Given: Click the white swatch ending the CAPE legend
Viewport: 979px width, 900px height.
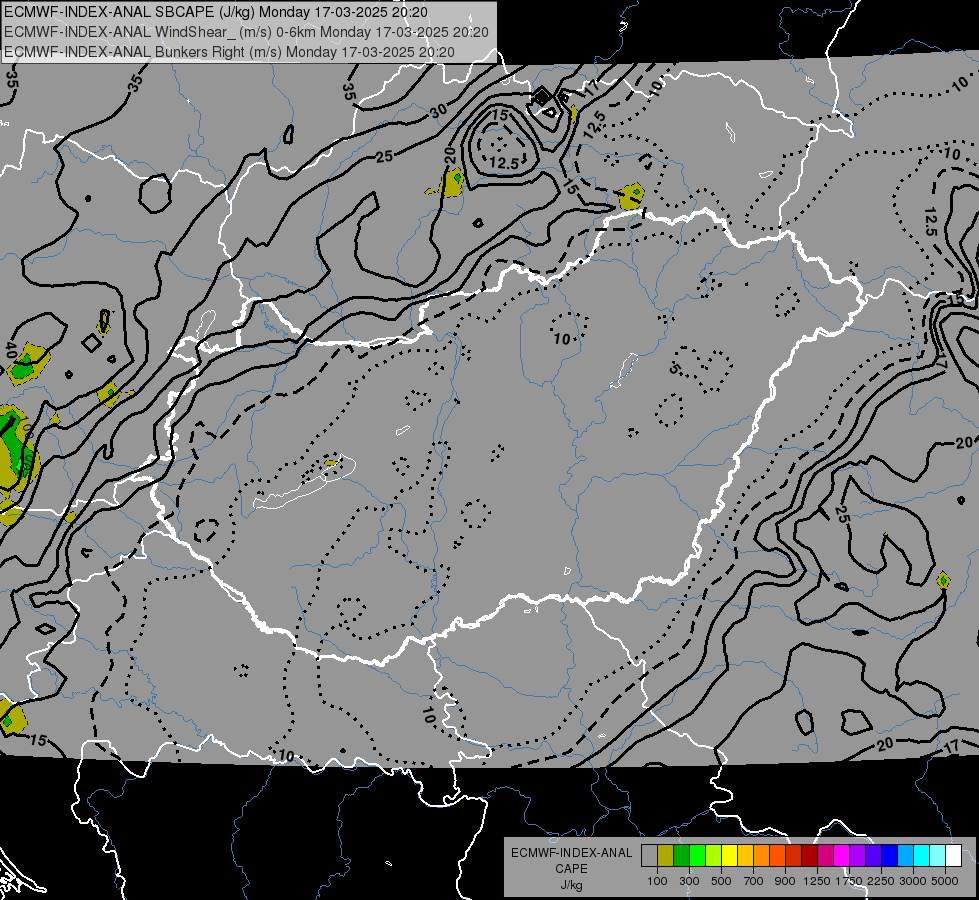Looking at the screenshot, I should 953,856.
